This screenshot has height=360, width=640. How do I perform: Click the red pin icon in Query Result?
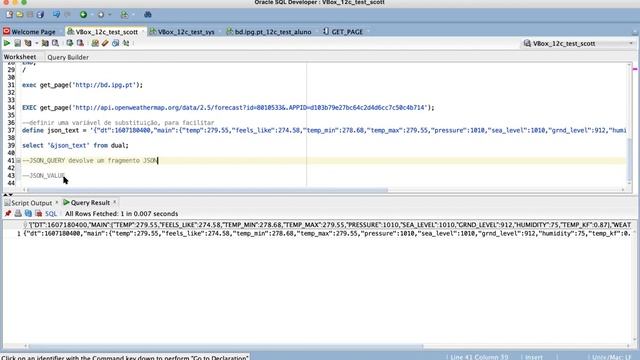[8, 213]
